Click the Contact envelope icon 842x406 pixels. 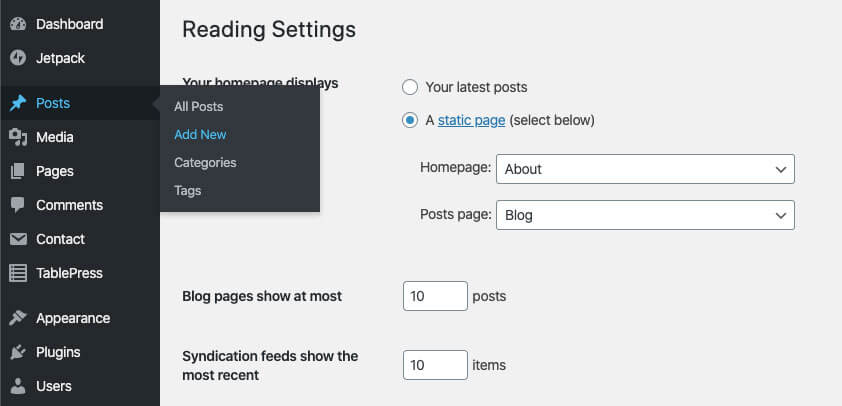(18, 239)
